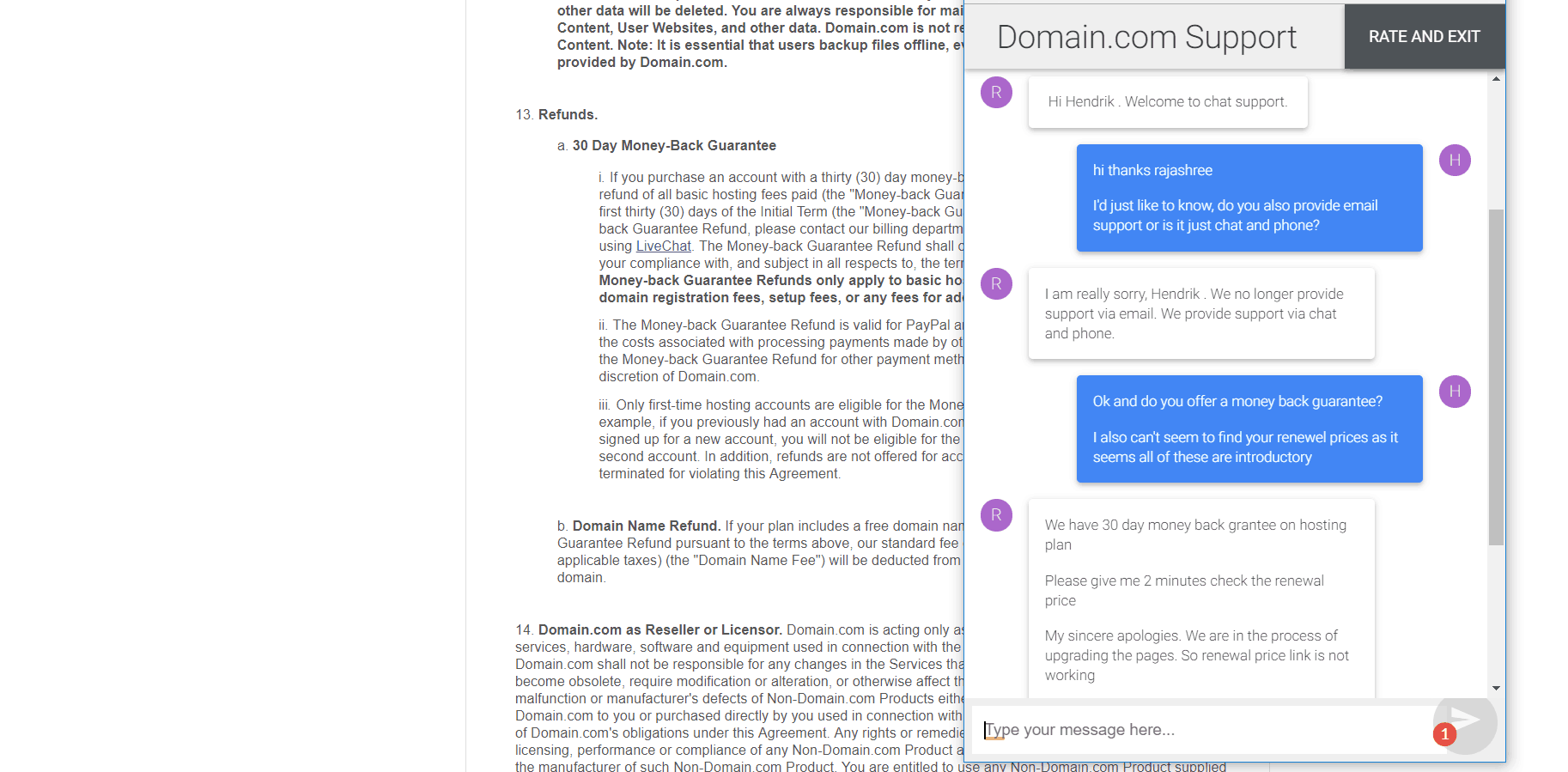Viewport: 1568px width, 772px height.
Task: Click 'Please give me 2 minutes' message text
Action: point(1184,591)
